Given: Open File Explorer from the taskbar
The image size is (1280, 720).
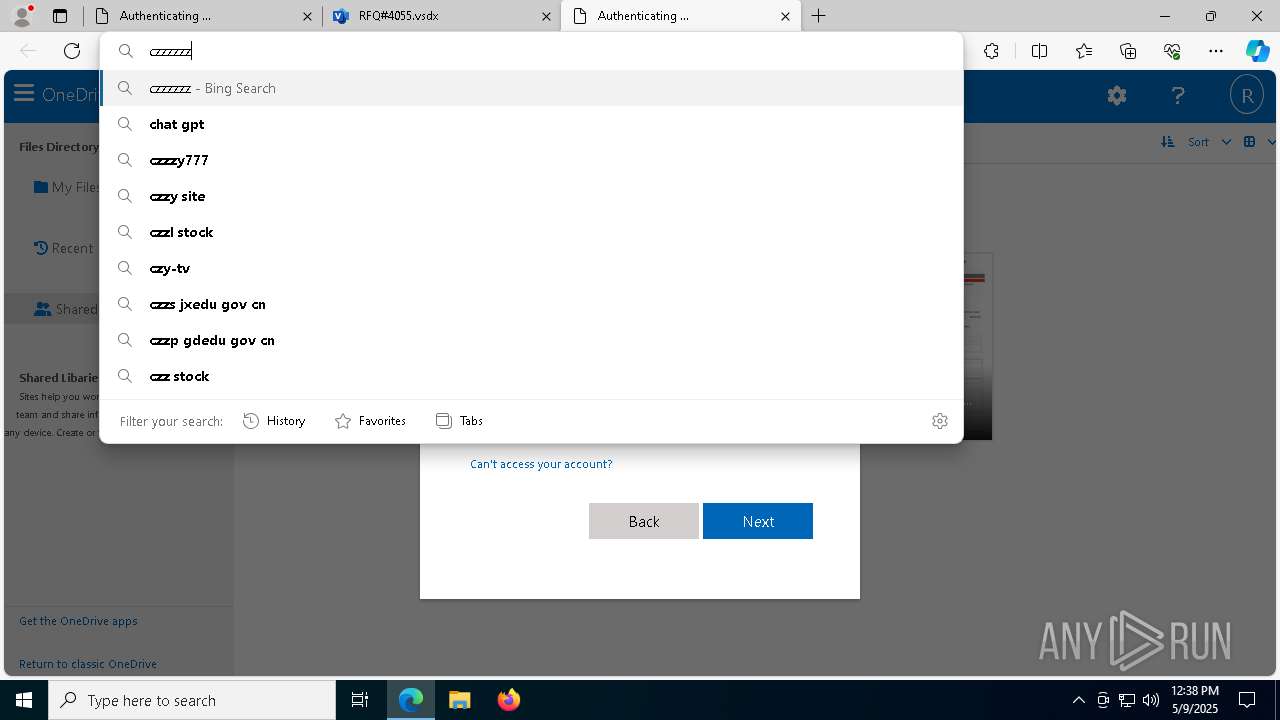Looking at the screenshot, I should tap(460, 700).
